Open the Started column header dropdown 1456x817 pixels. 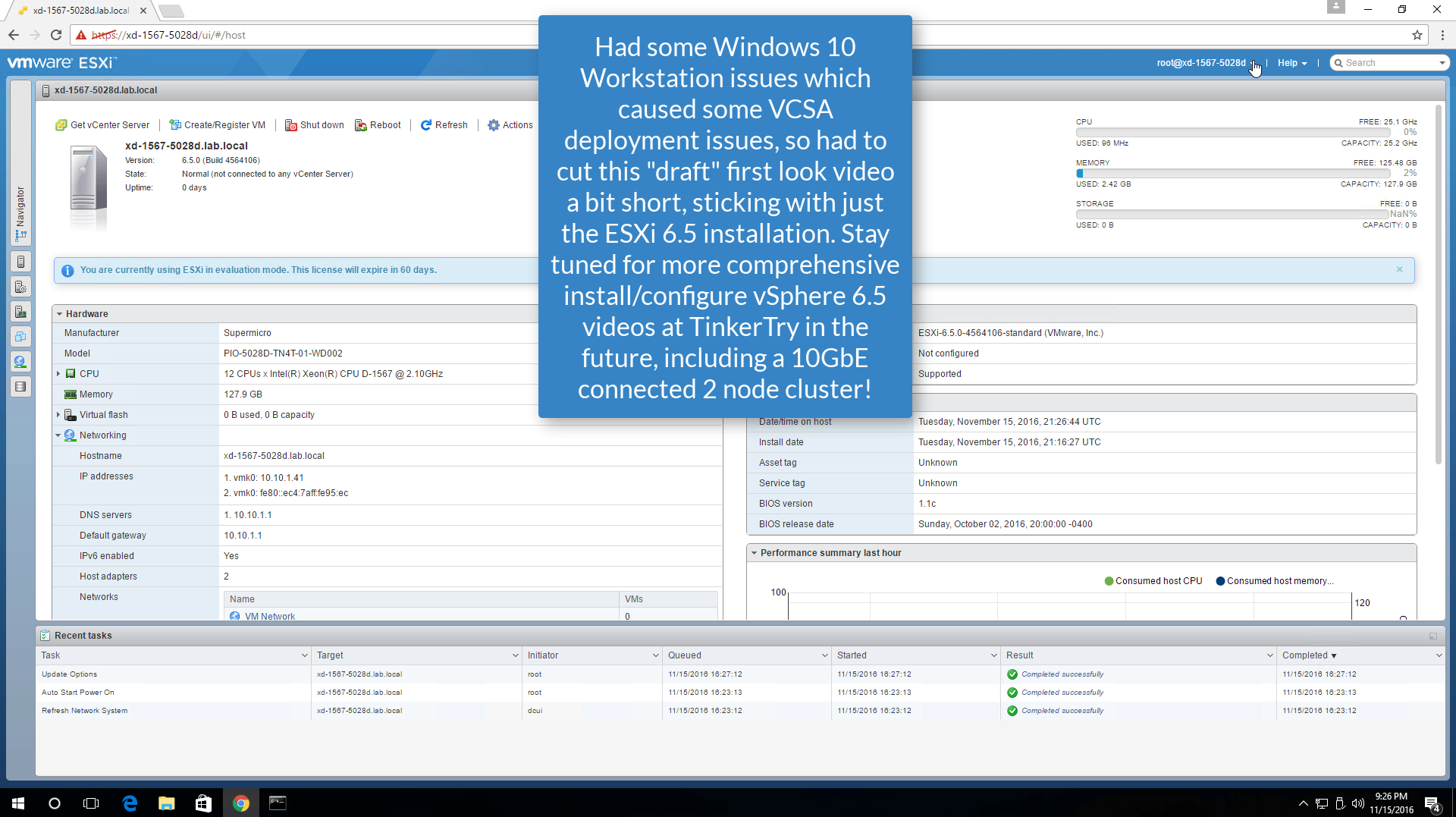pyautogui.click(x=993, y=655)
